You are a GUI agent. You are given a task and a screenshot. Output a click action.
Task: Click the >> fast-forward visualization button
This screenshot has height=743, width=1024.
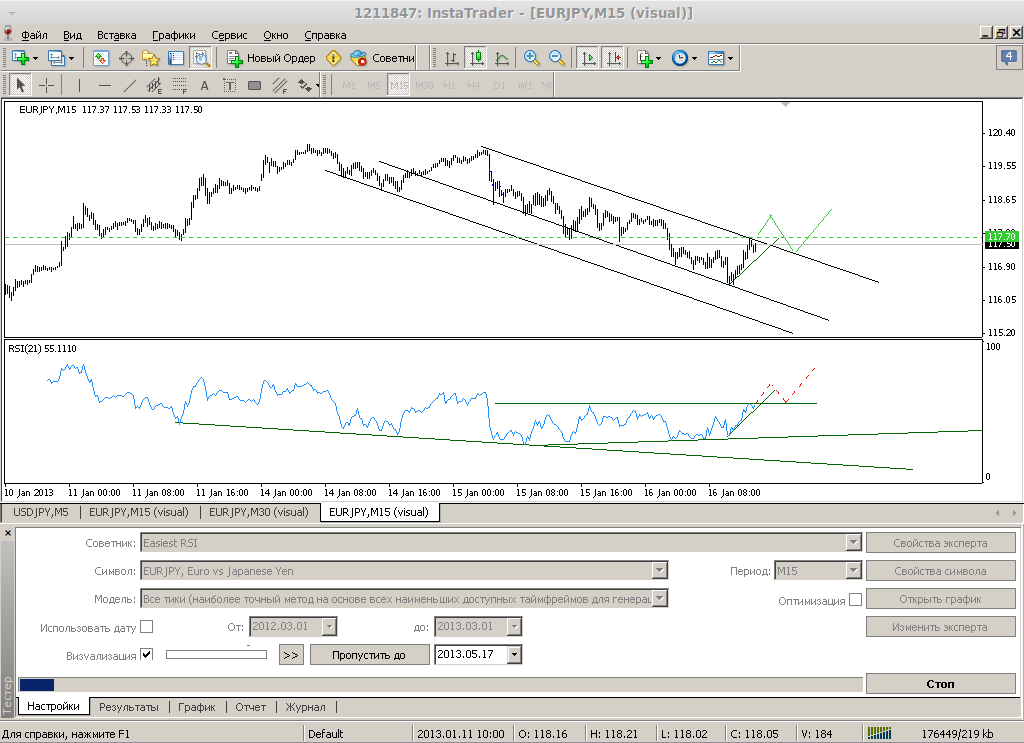pos(291,655)
